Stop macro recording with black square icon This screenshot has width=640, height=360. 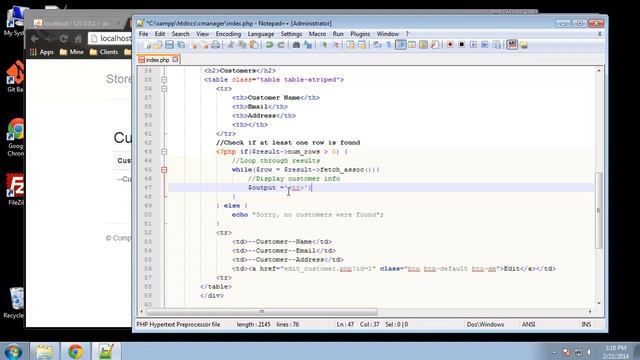[462, 44]
